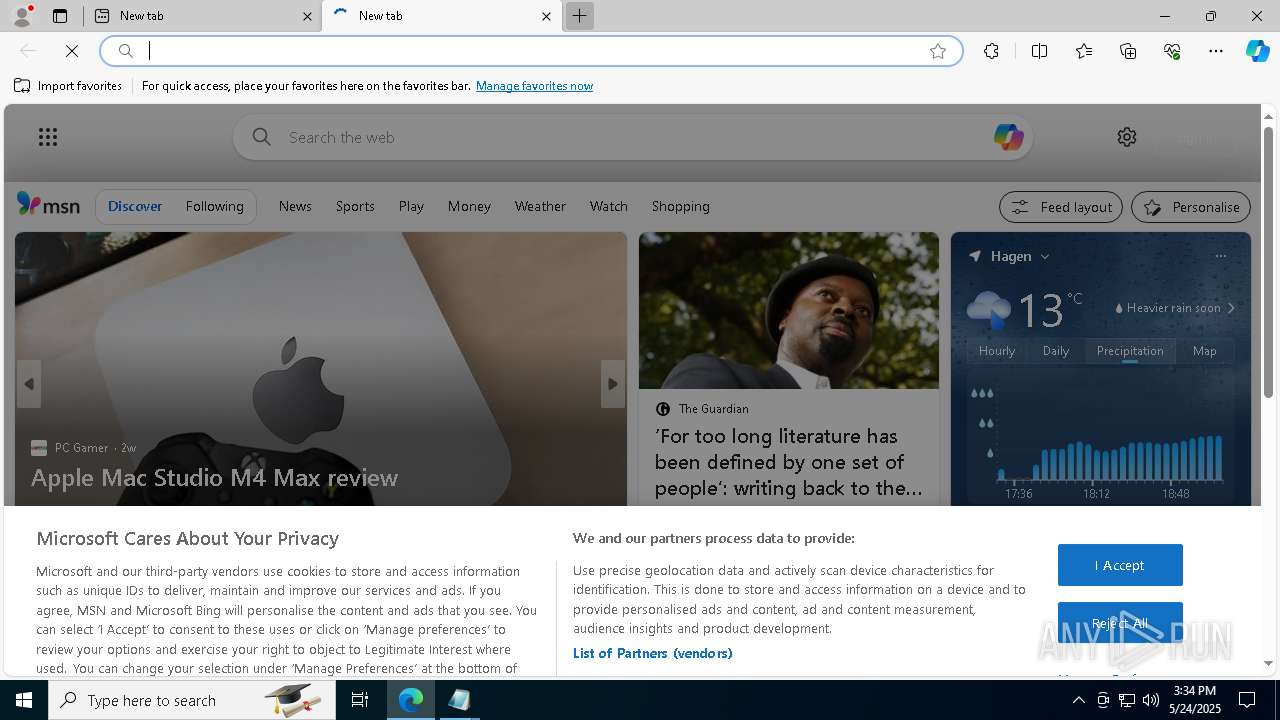1280x720 pixels.
Task: Open the Windows Start menu
Action: pyautogui.click(x=24, y=700)
